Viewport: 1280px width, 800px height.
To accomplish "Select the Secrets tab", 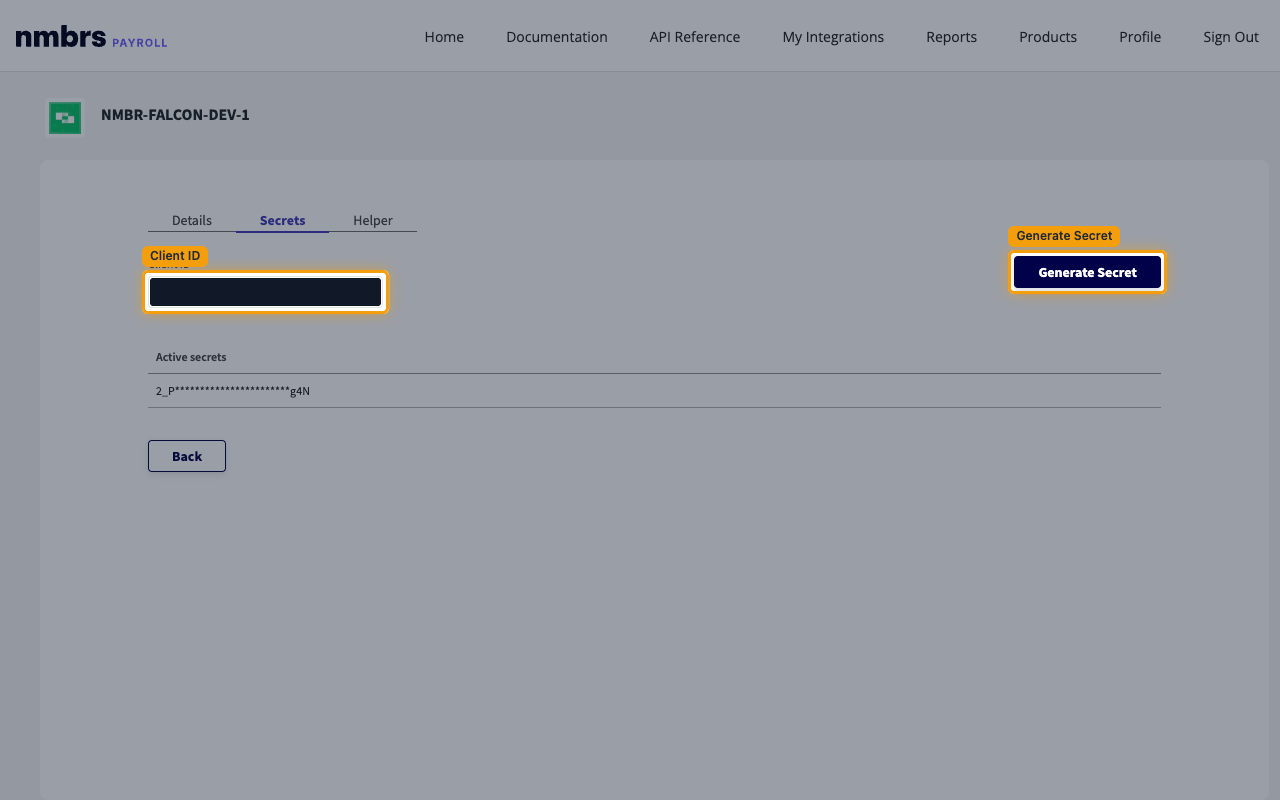I will click(x=283, y=221).
